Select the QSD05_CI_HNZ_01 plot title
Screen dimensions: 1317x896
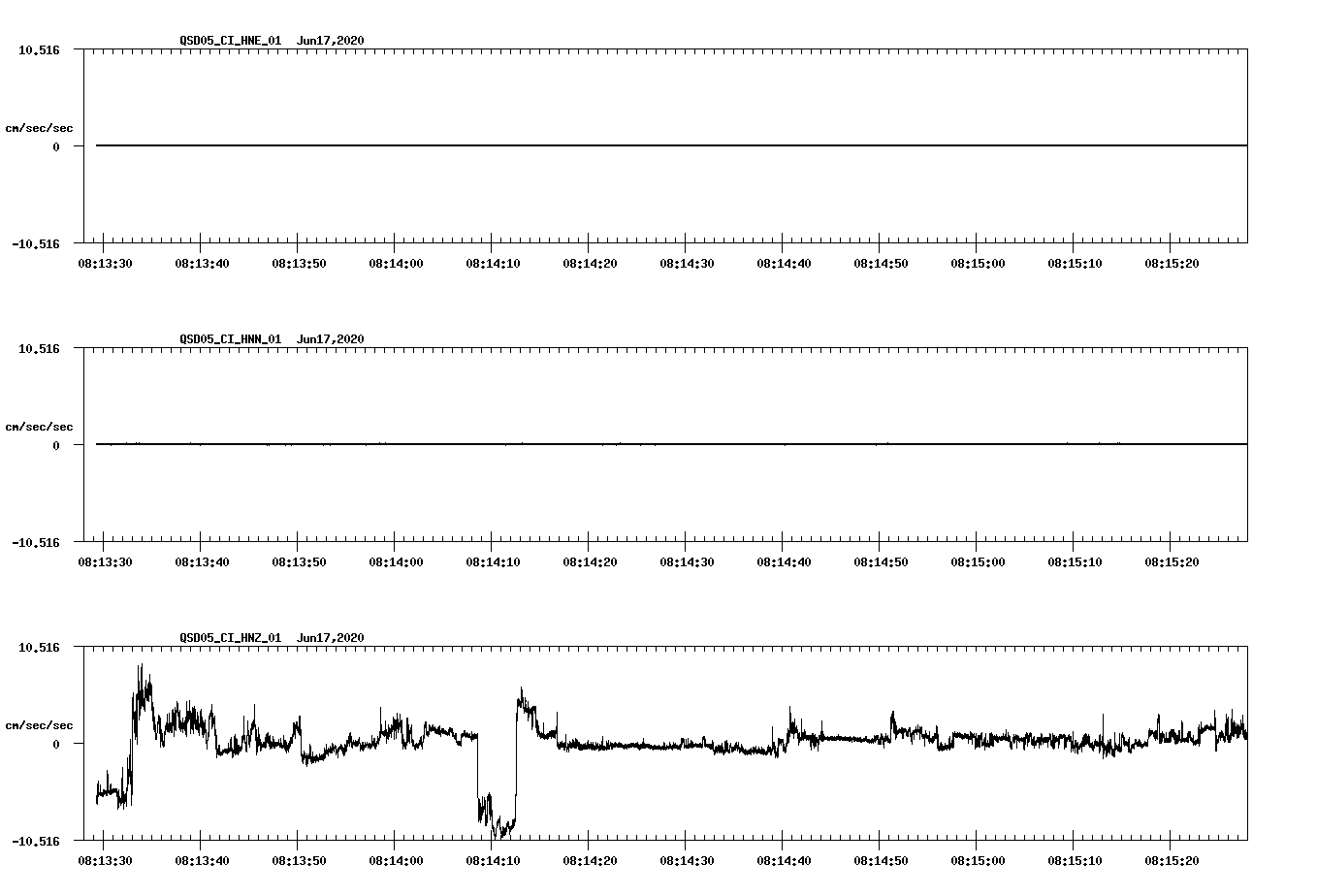(x=230, y=638)
